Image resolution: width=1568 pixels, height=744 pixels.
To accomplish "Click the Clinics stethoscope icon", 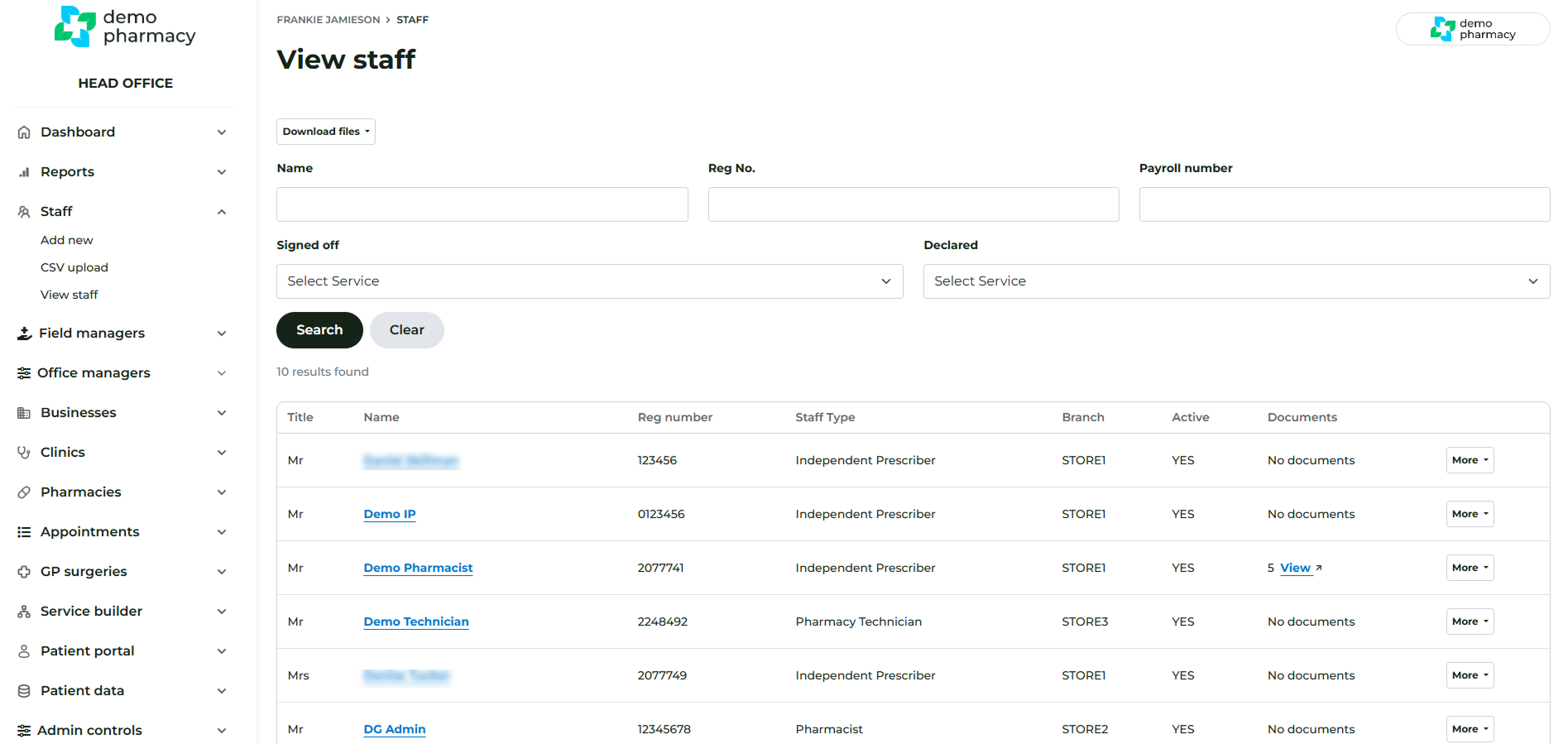I will 24,453.
